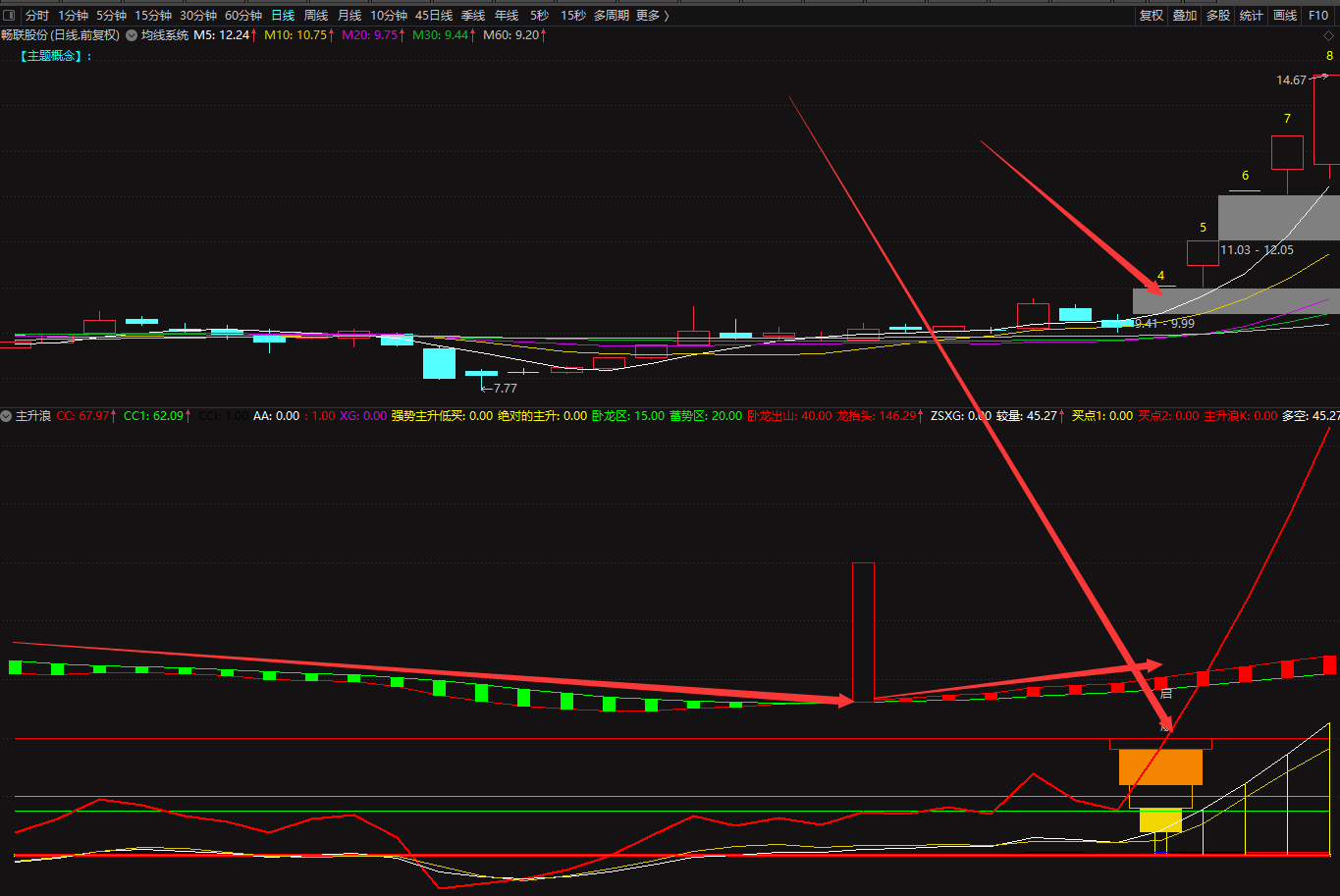Click the 买点2: 0.00 value

[1168, 416]
